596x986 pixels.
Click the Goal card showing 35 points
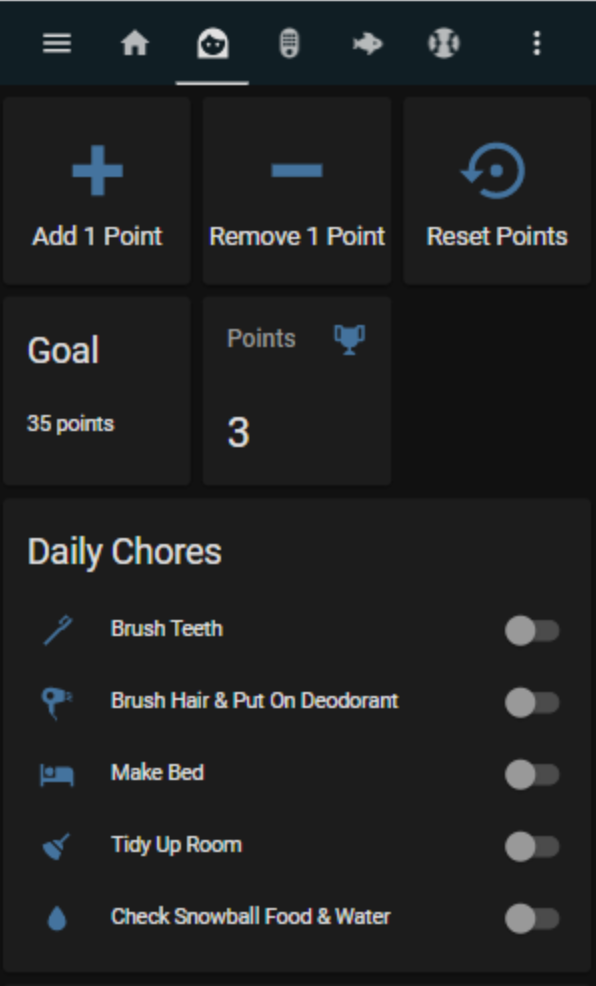click(95, 390)
